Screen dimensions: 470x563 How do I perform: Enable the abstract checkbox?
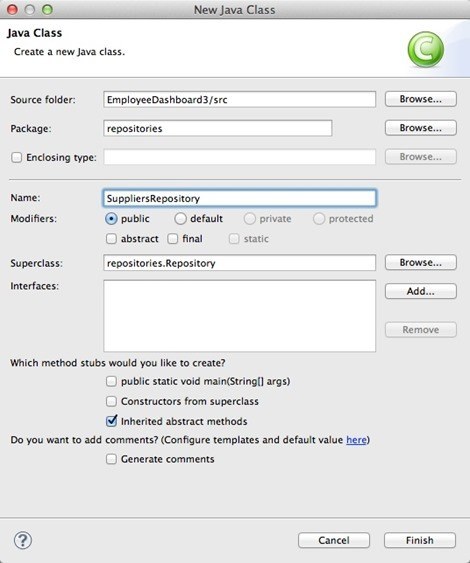pyautogui.click(x=111, y=239)
